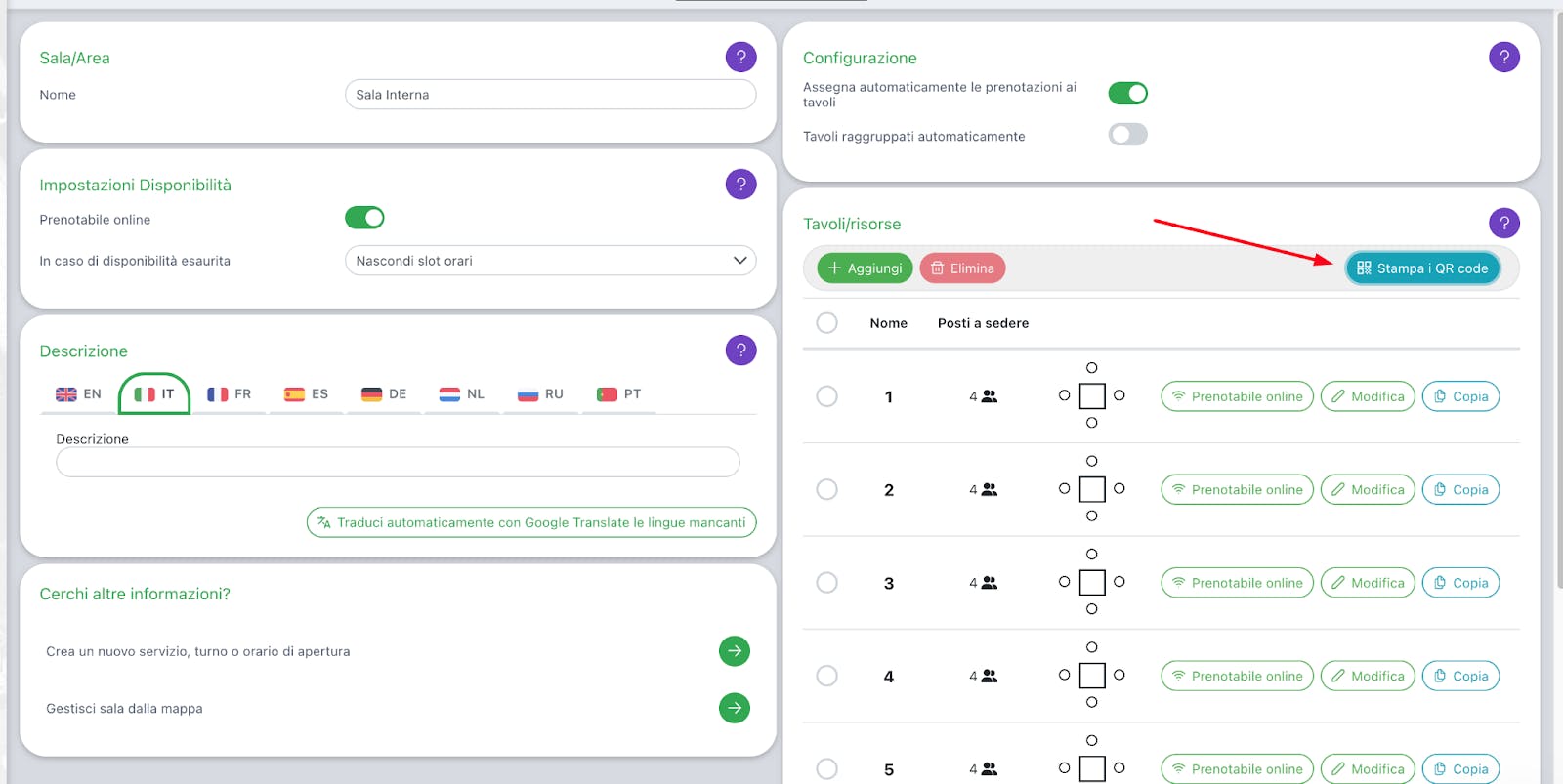
Task: Click table 1 seating layout diagram
Action: click(x=1092, y=395)
